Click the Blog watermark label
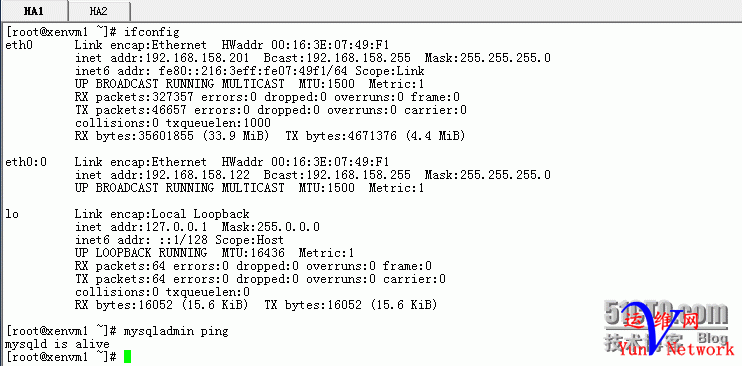Image resolution: width=742 pixels, height=366 pixels. click(712, 338)
